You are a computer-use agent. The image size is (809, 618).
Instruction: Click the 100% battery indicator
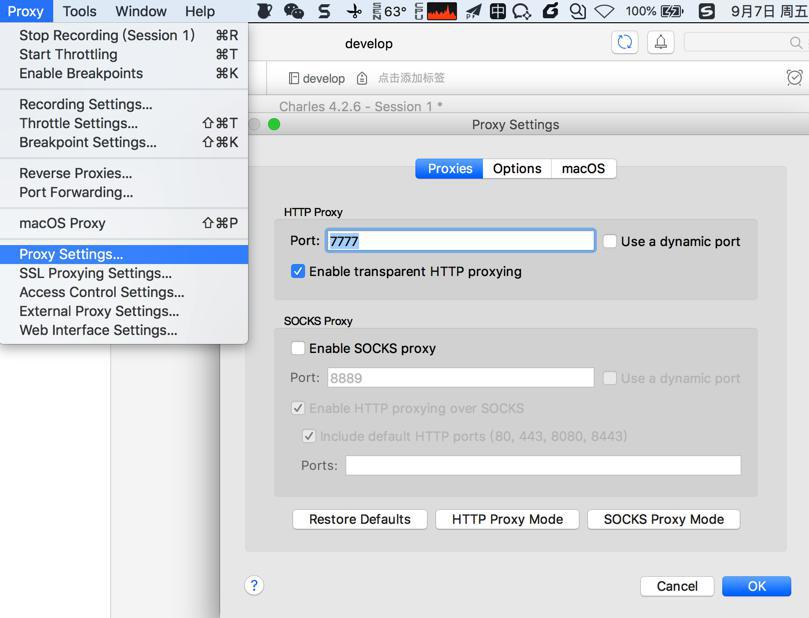click(x=654, y=11)
